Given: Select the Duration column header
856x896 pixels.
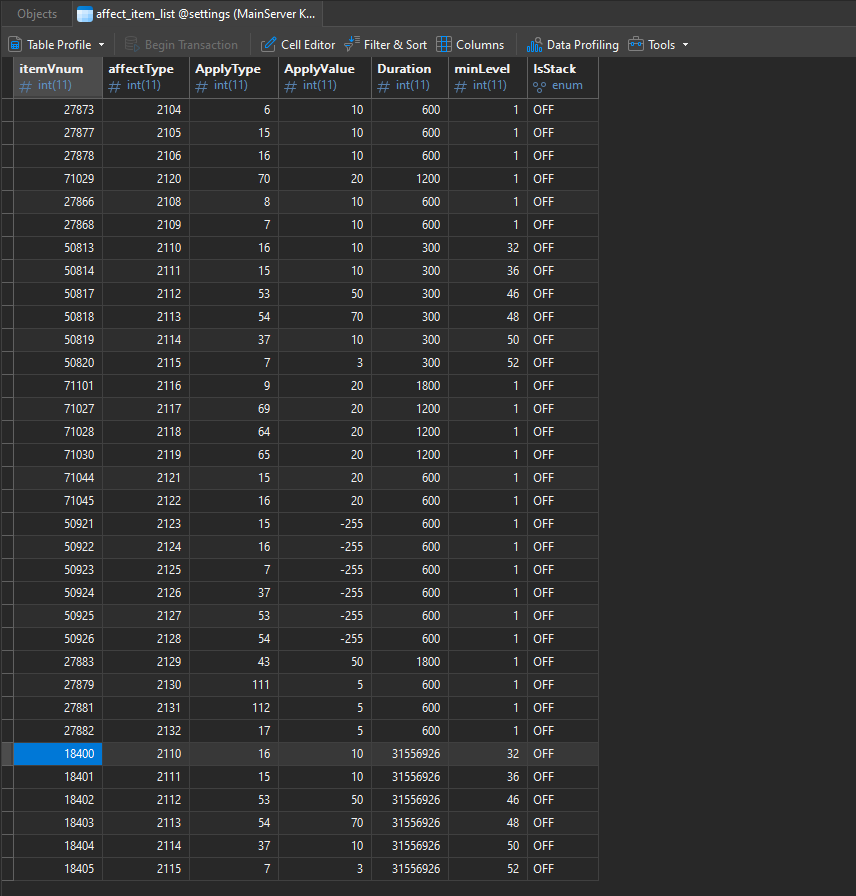Looking at the screenshot, I should tap(410, 78).
